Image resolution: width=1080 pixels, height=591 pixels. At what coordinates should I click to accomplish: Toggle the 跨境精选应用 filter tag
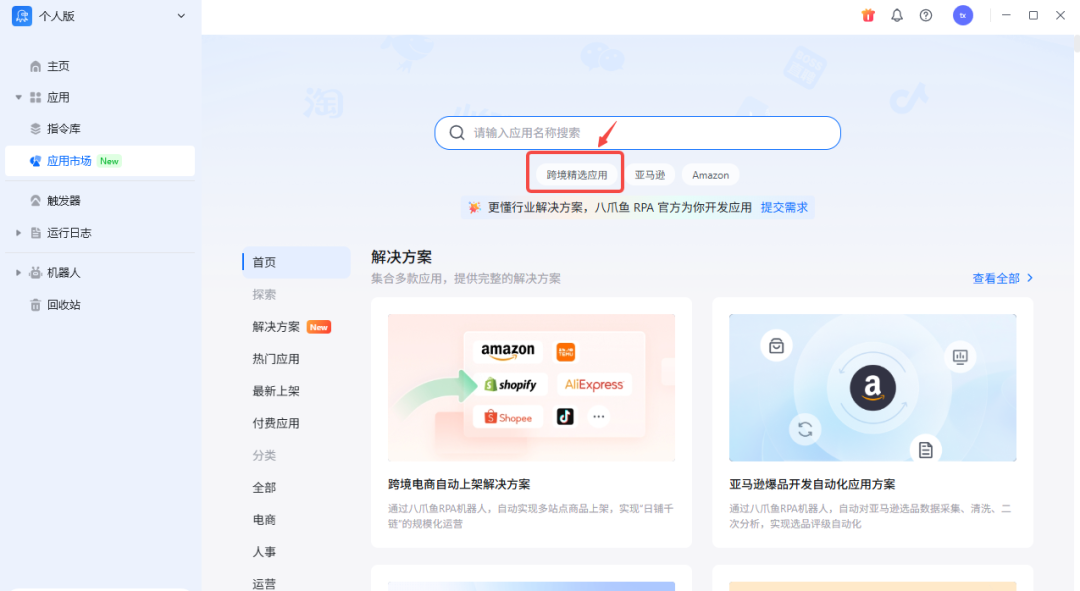click(574, 173)
